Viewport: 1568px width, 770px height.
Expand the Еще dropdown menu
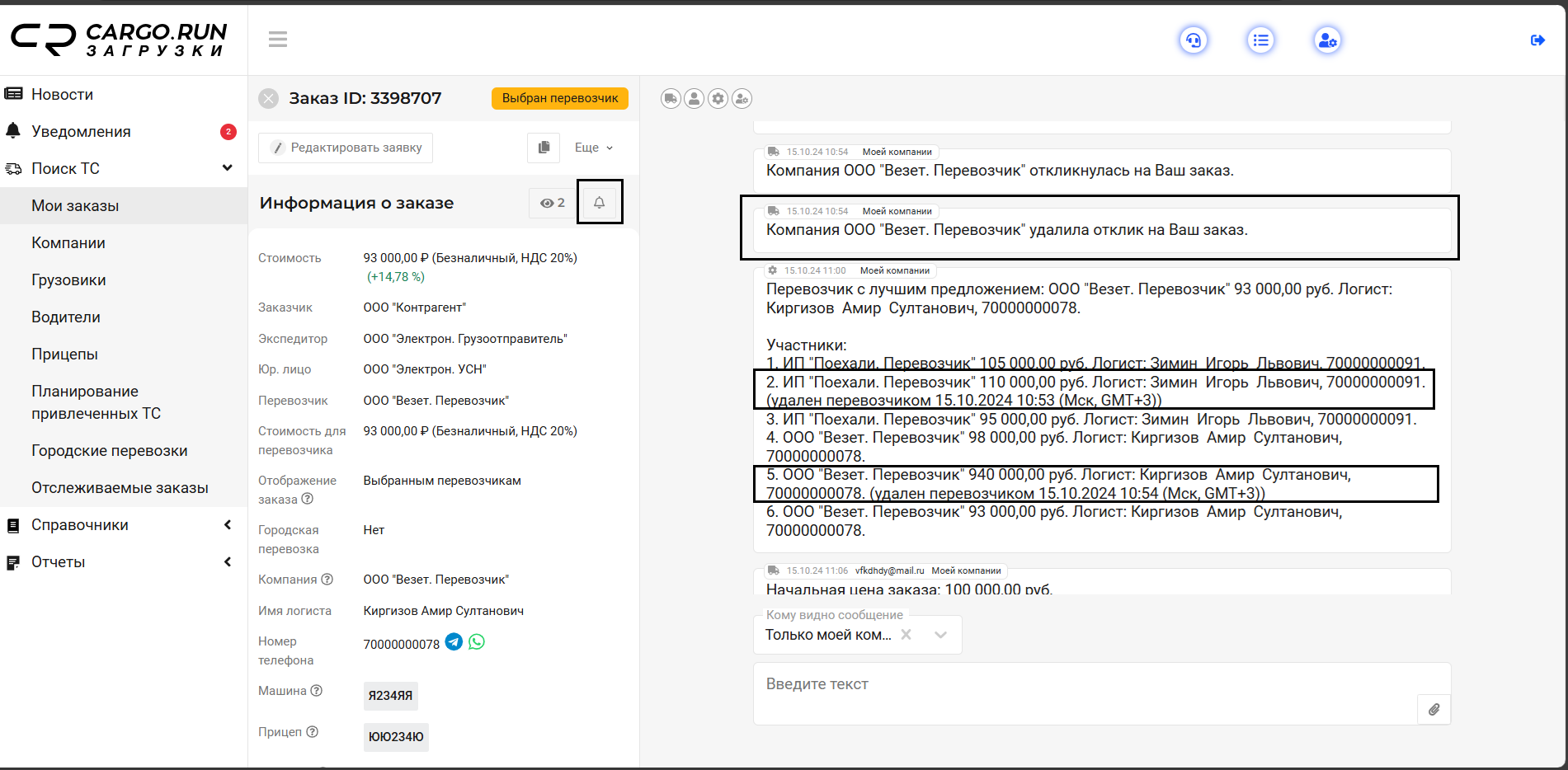click(x=594, y=148)
